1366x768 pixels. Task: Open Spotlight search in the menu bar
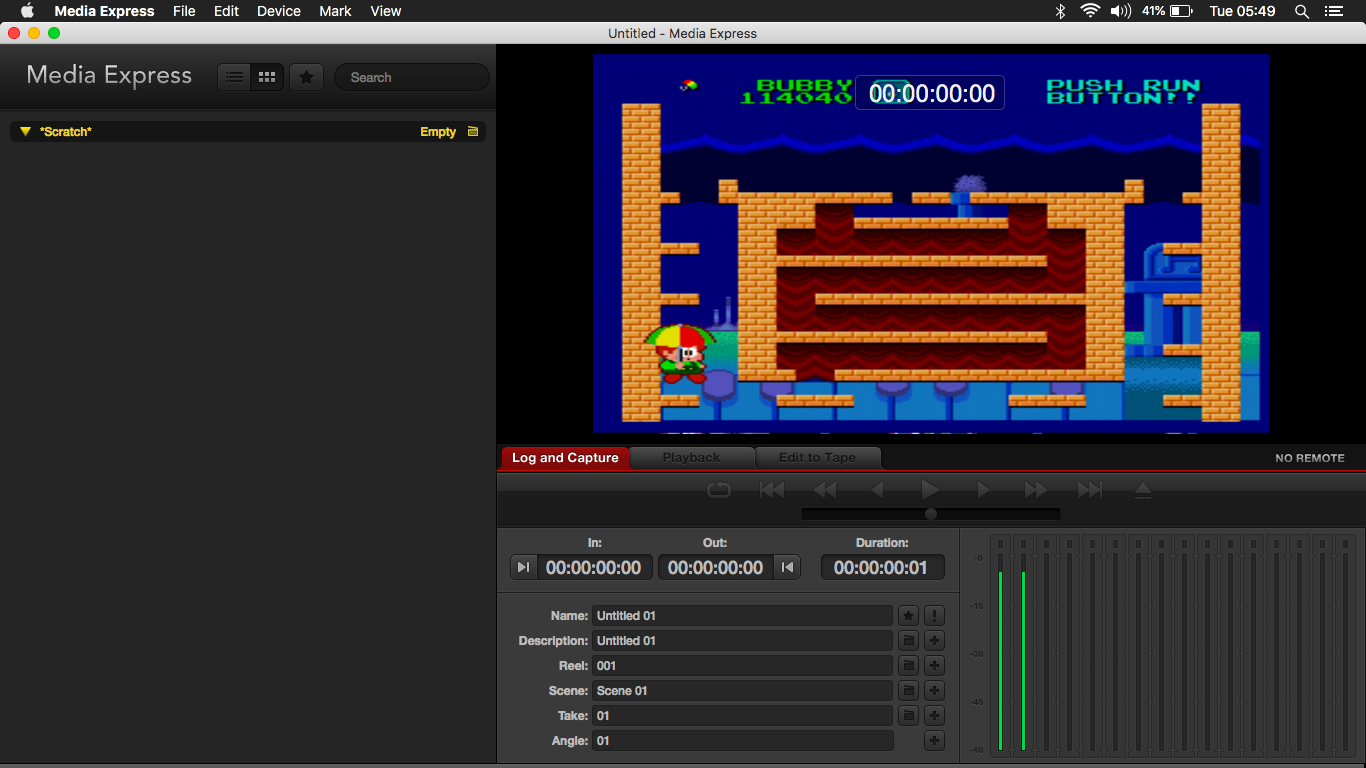1302,11
